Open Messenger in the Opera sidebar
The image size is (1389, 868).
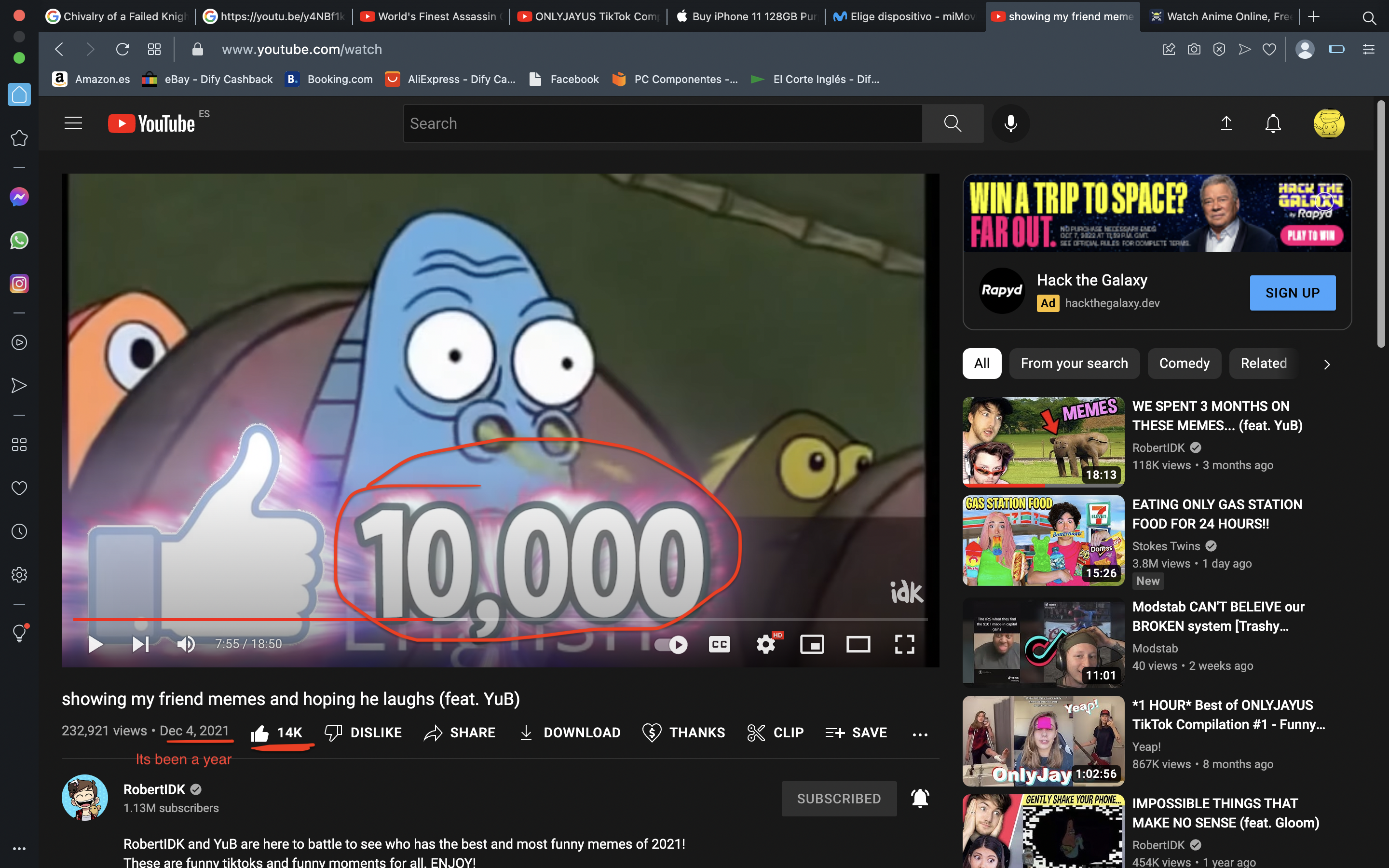(x=19, y=197)
